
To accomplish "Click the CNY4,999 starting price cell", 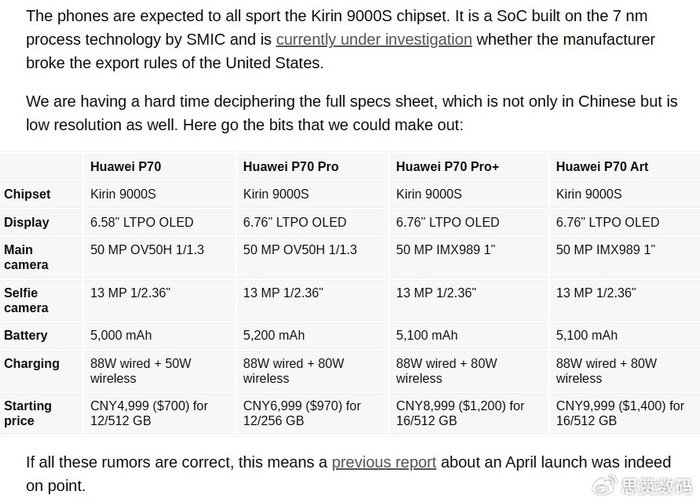I will tap(149, 413).
